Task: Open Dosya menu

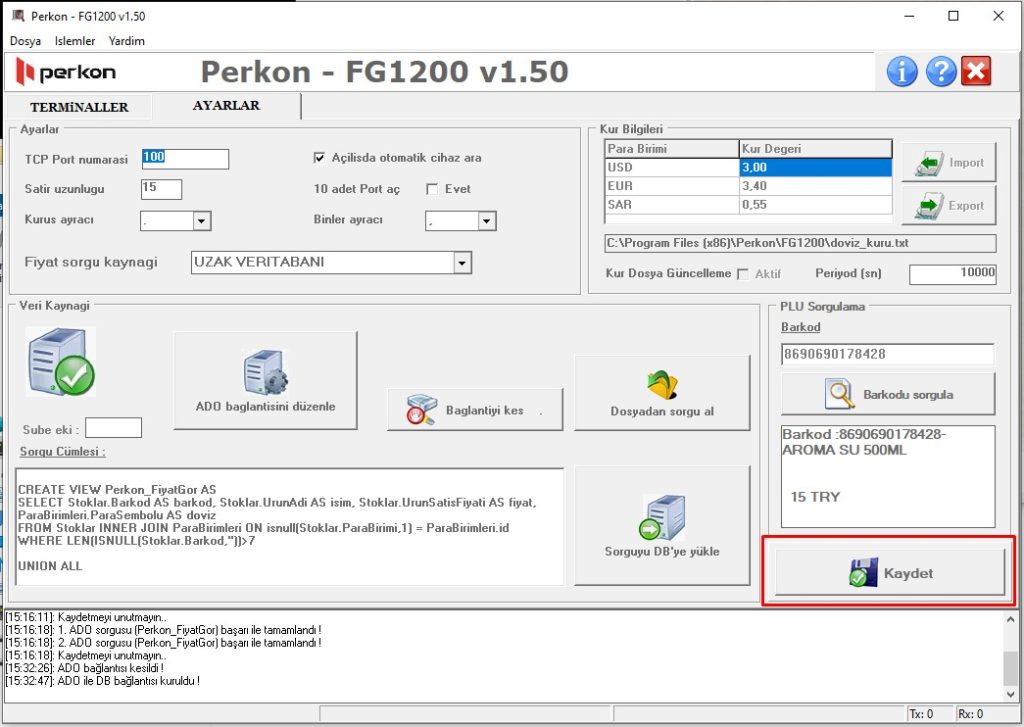Action: tap(25, 40)
